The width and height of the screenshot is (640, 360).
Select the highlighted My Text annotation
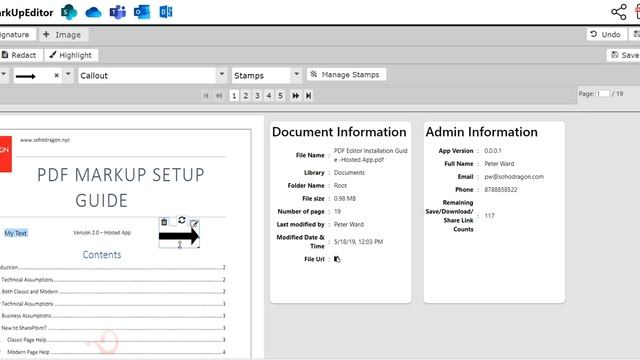tap(16, 233)
